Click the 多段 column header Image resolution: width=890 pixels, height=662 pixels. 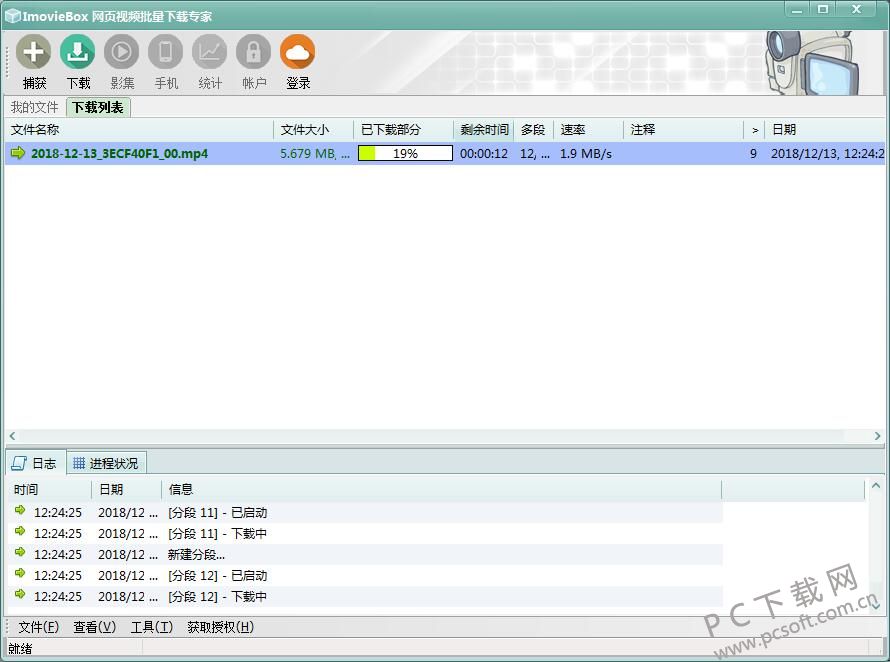click(534, 129)
